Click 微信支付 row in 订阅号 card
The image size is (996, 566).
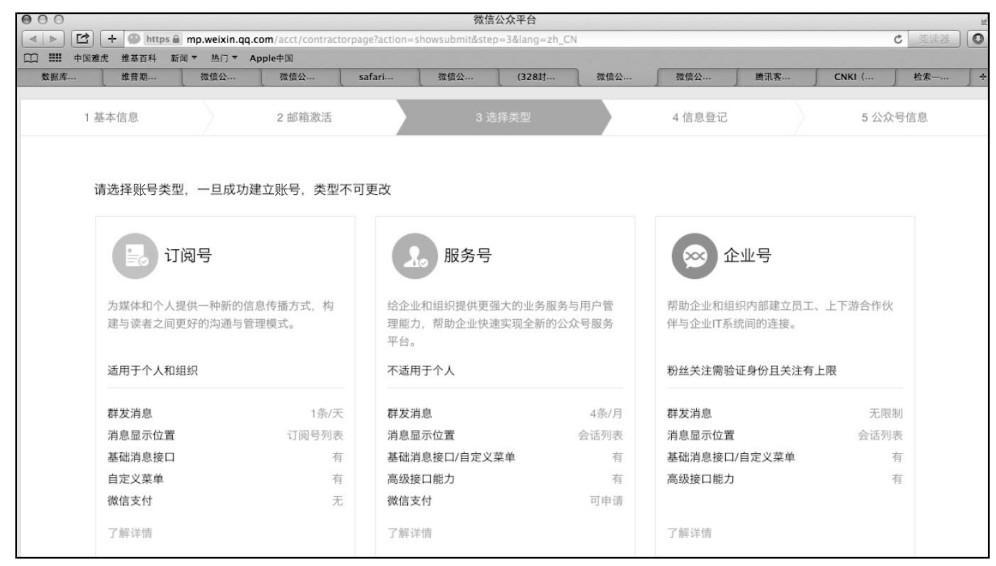click(x=225, y=501)
